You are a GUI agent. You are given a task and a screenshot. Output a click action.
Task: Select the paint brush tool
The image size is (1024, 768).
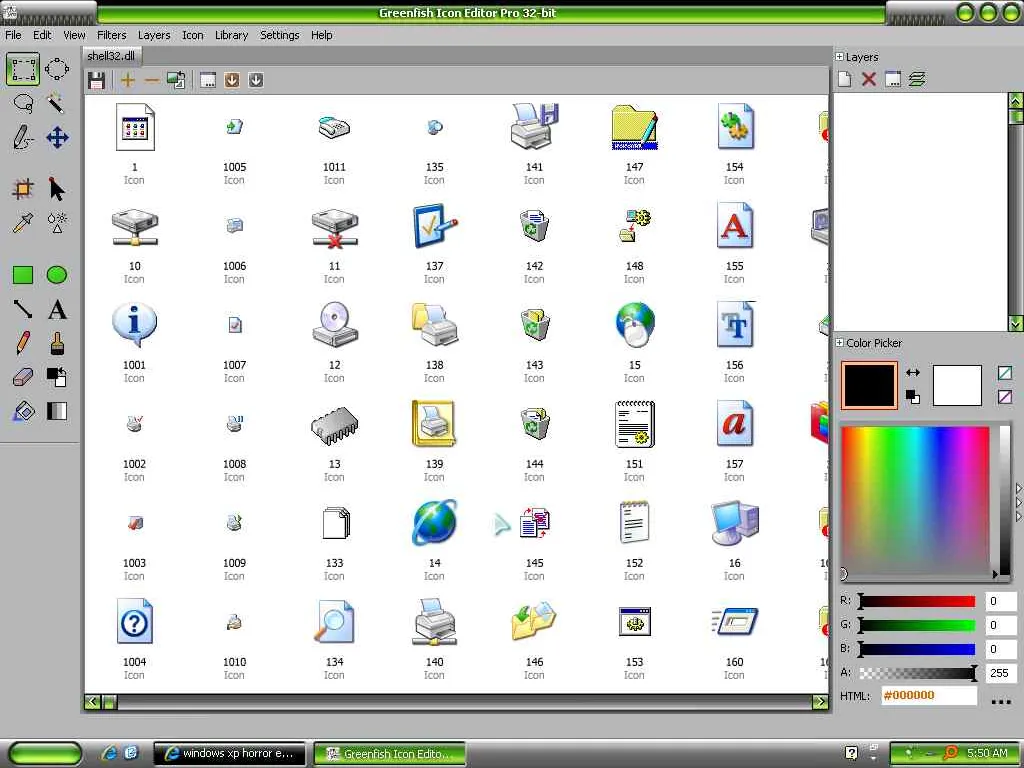click(57, 343)
